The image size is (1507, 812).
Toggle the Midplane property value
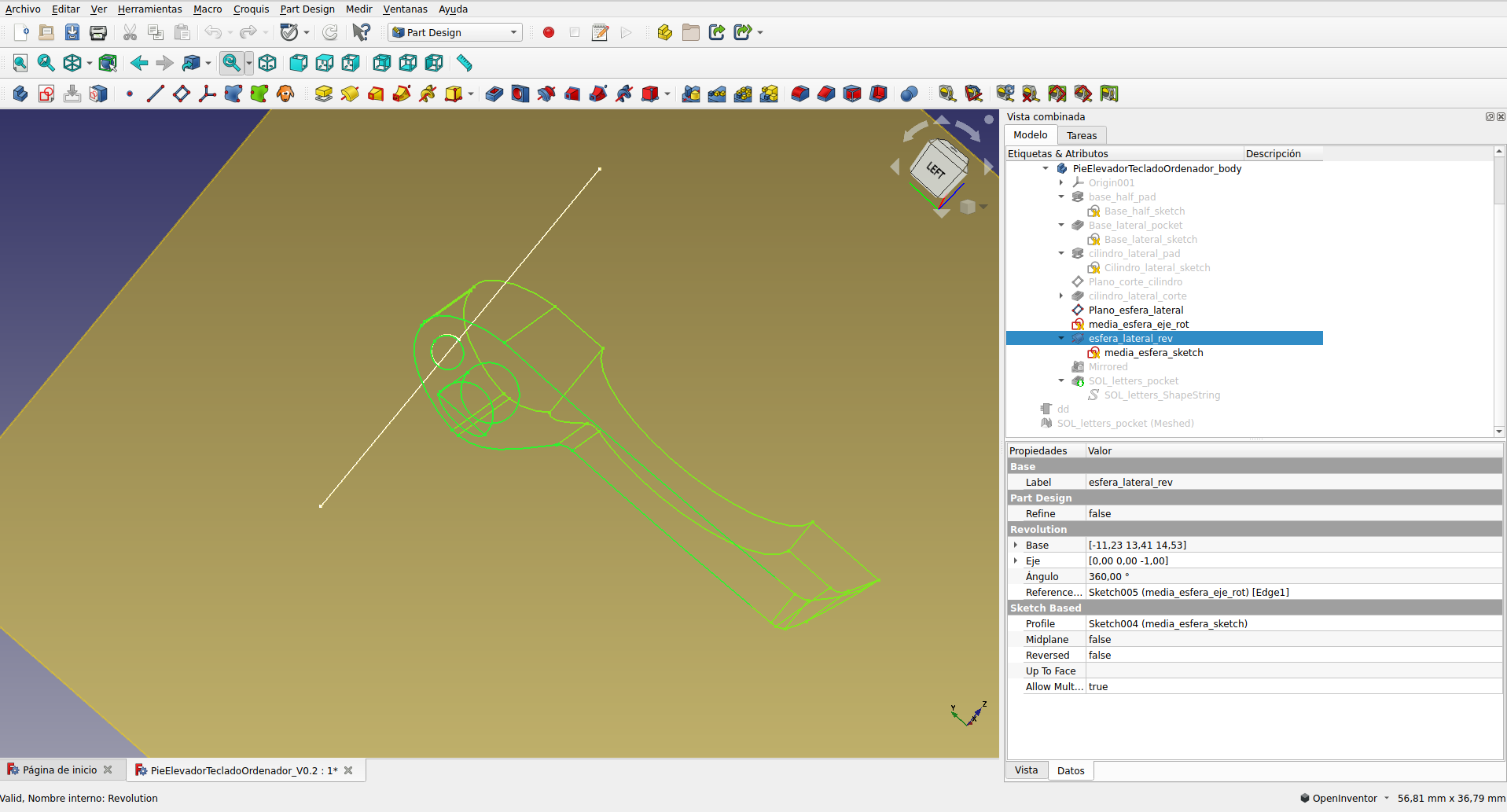[1293, 639]
